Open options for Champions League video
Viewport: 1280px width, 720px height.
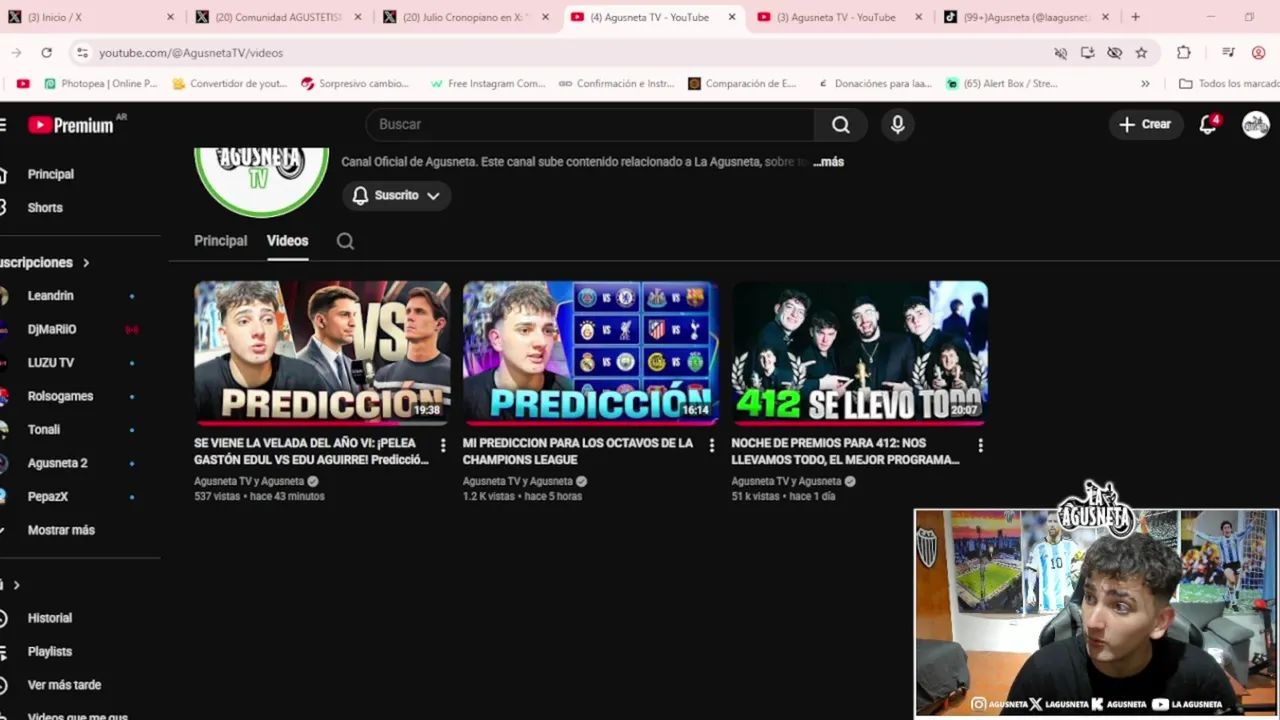point(712,445)
